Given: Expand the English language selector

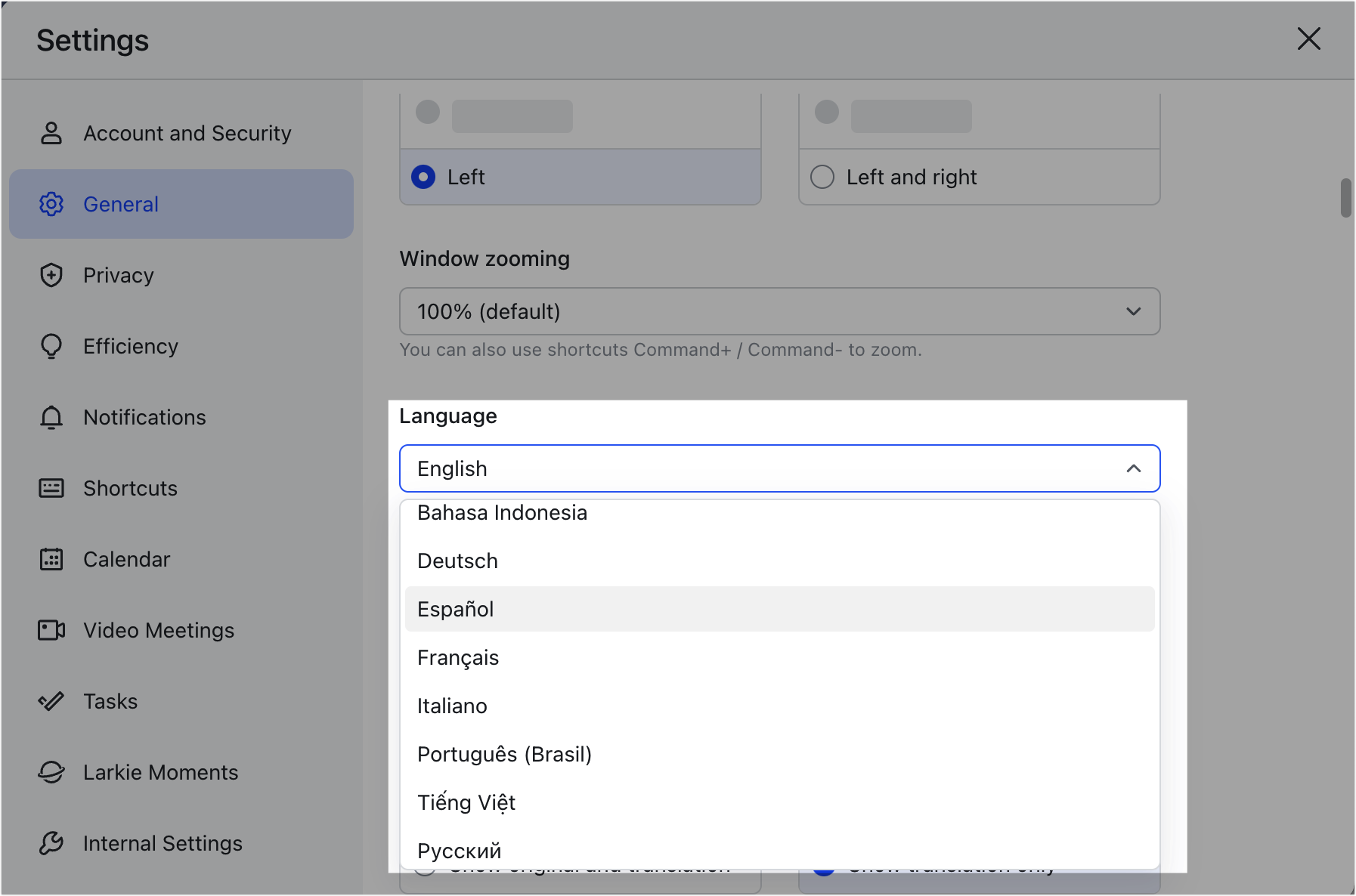Looking at the screenshot, I should pos(779,468).
